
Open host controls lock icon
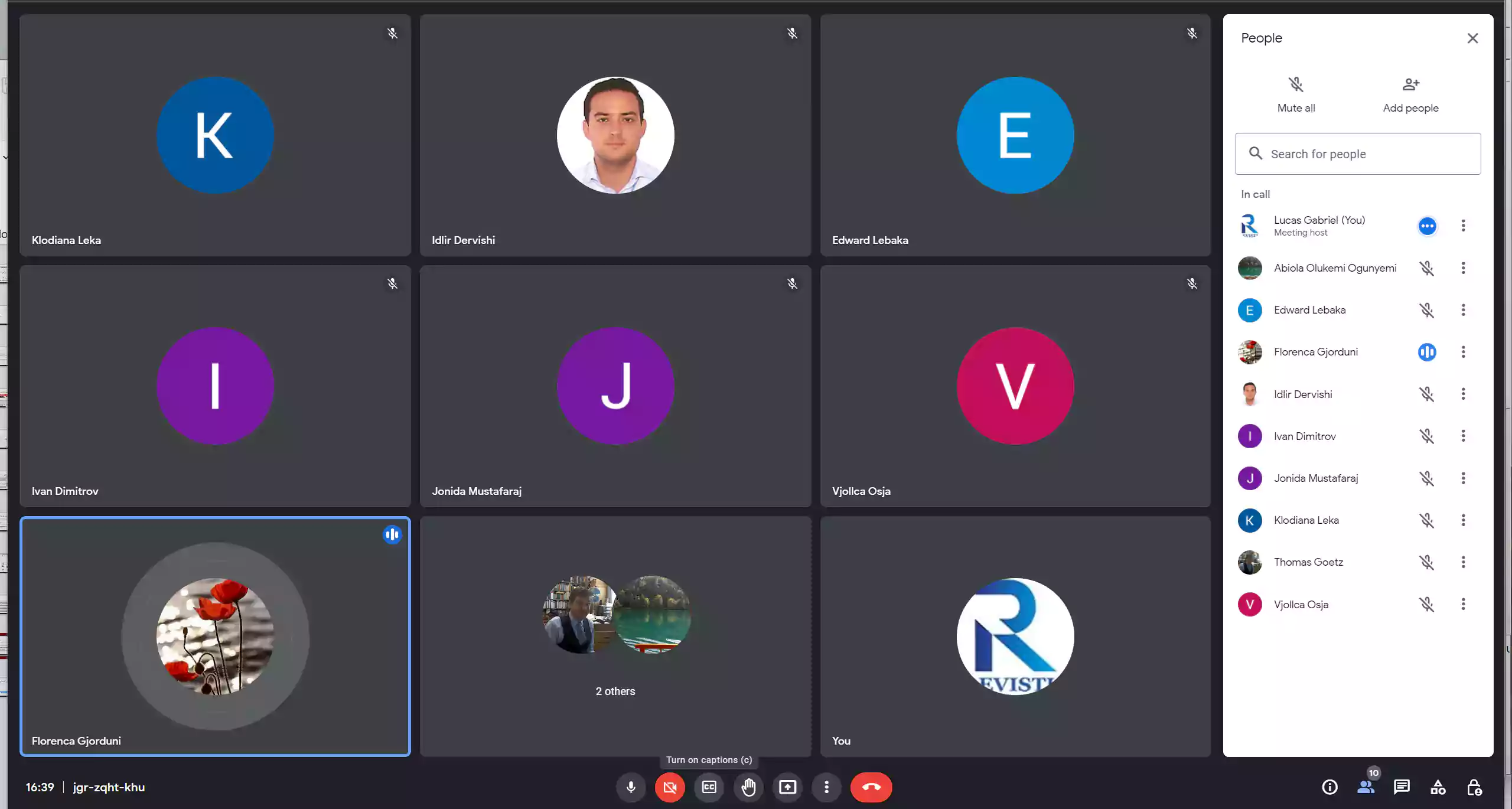(1474, 787)
